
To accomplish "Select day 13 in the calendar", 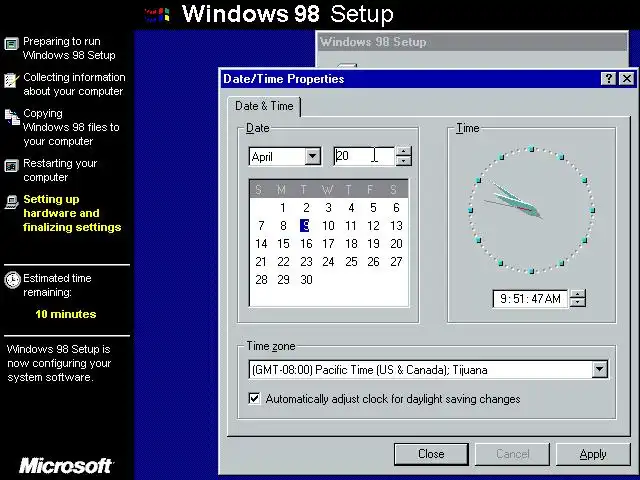I will click(x=396, y=226).
